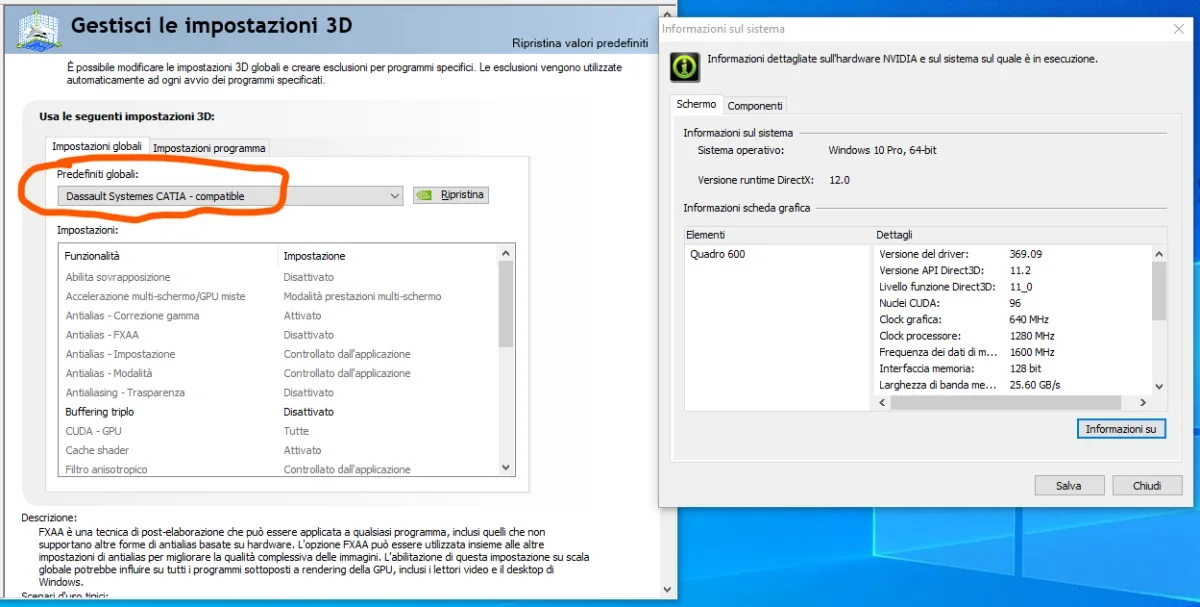Screen dimensions: 1200x607
Task: Select the Buffering triplo setting row
Action: coord(278,412)
